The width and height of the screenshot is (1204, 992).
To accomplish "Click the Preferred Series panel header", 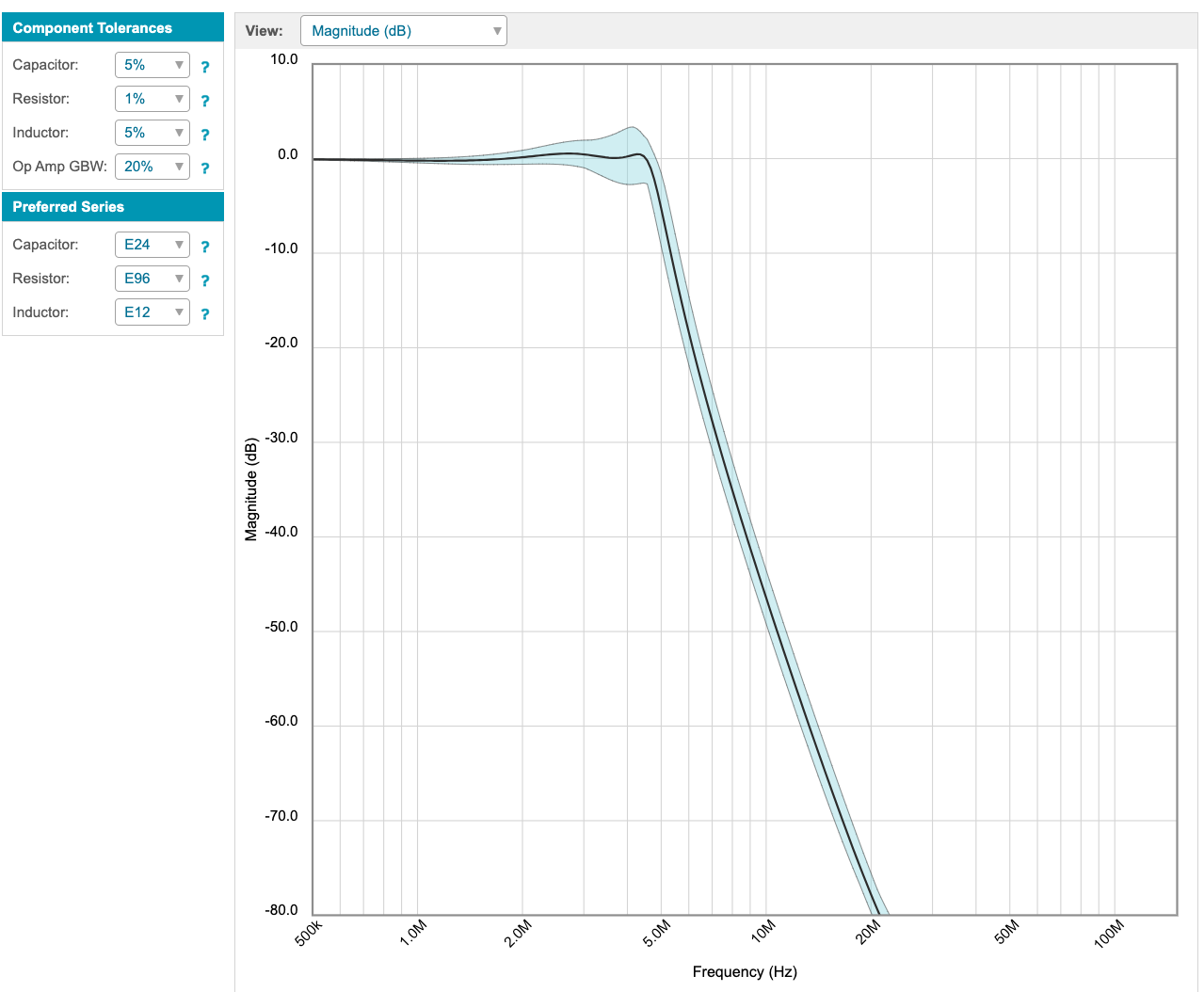I will tap(113, 207).
